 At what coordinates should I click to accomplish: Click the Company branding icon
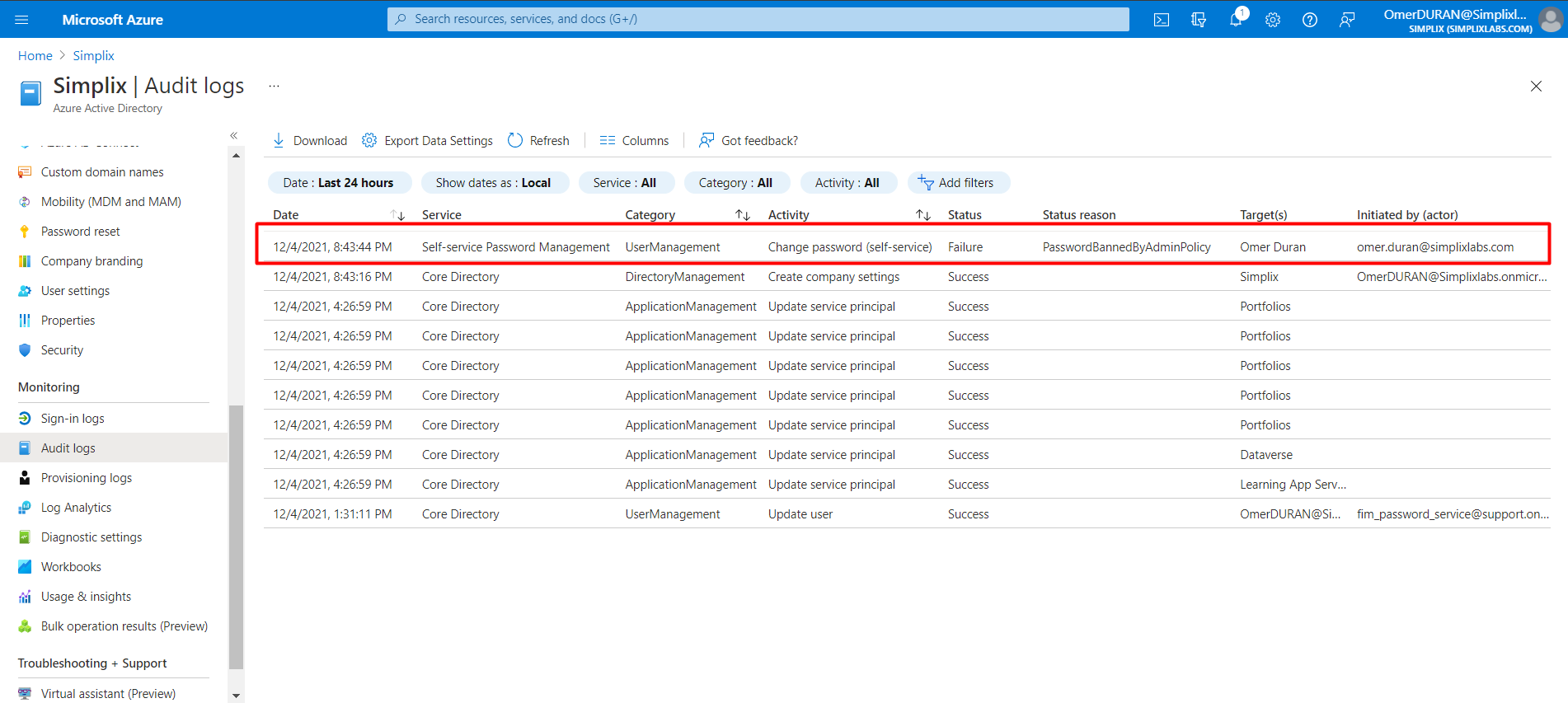[x=25, y=261]
